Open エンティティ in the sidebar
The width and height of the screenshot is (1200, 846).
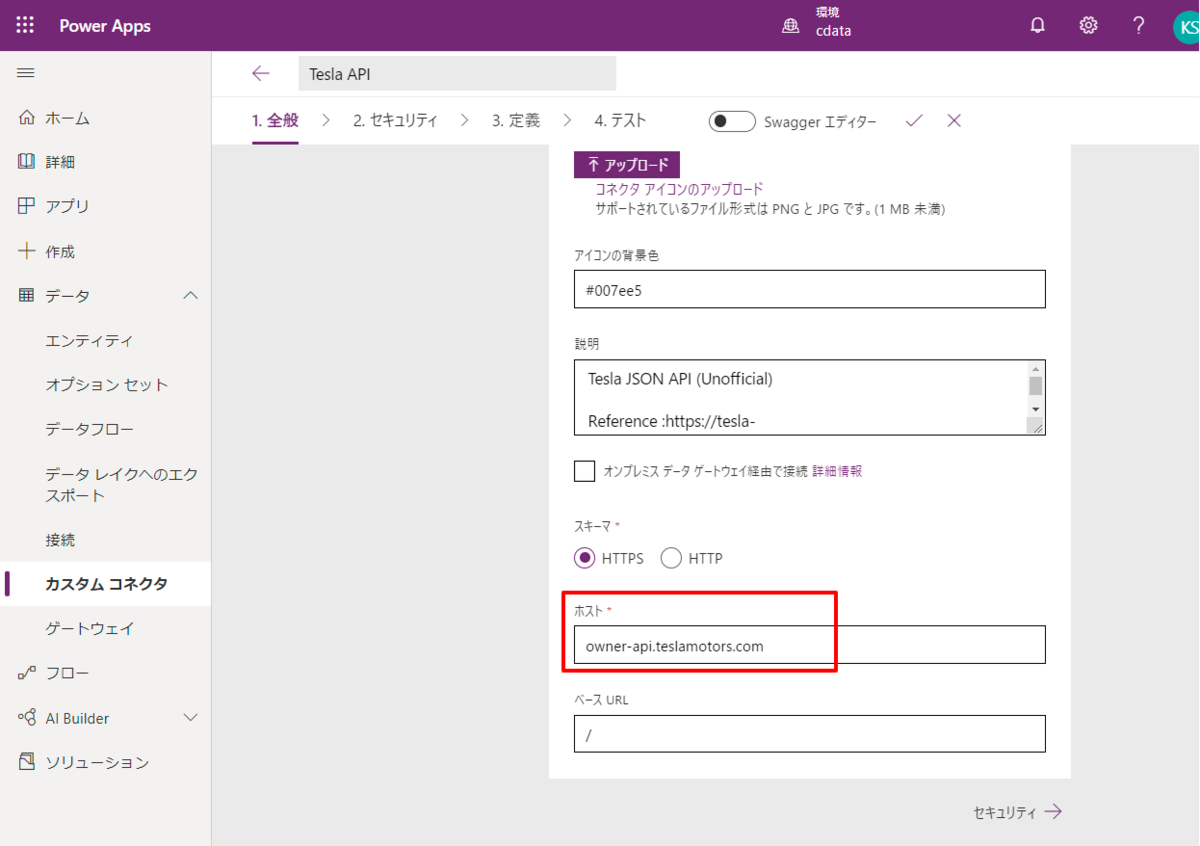tap(89, 340)
